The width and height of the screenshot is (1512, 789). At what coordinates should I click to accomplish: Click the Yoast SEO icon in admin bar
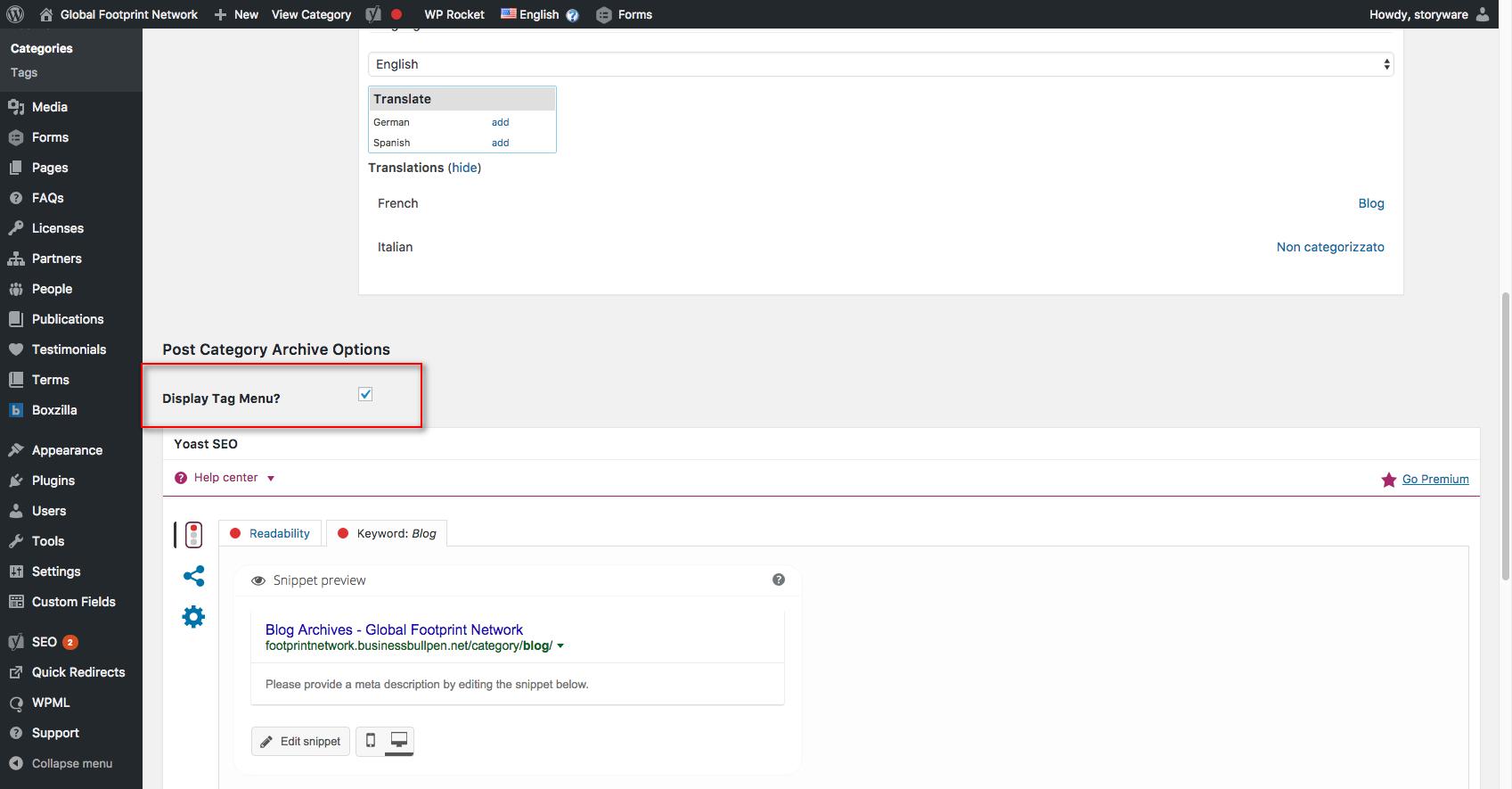[x=373, y=14]
